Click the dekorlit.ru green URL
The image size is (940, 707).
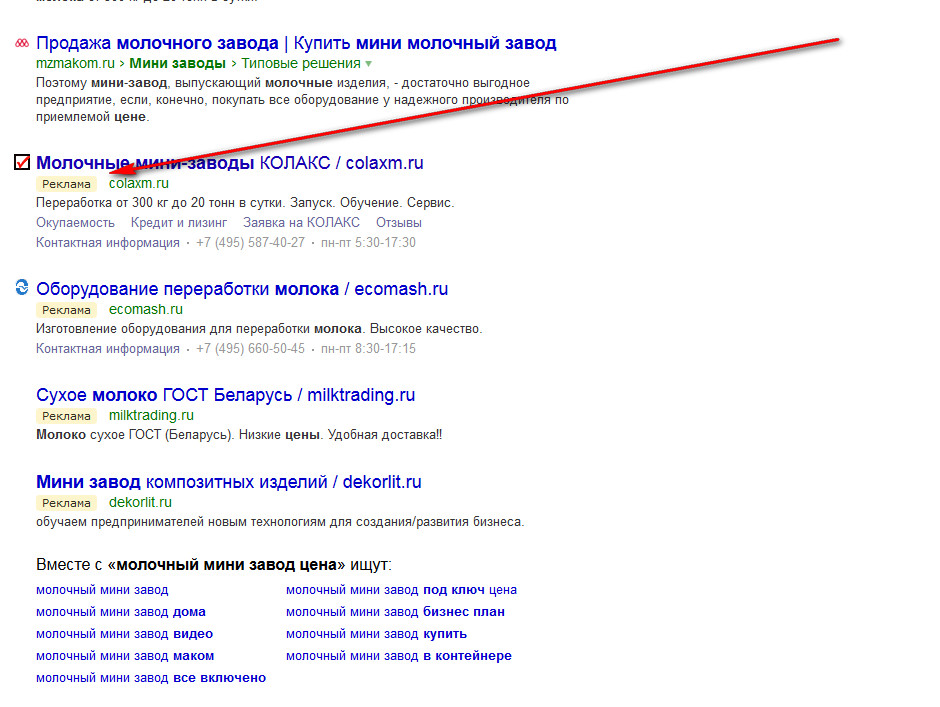[140, 502]
